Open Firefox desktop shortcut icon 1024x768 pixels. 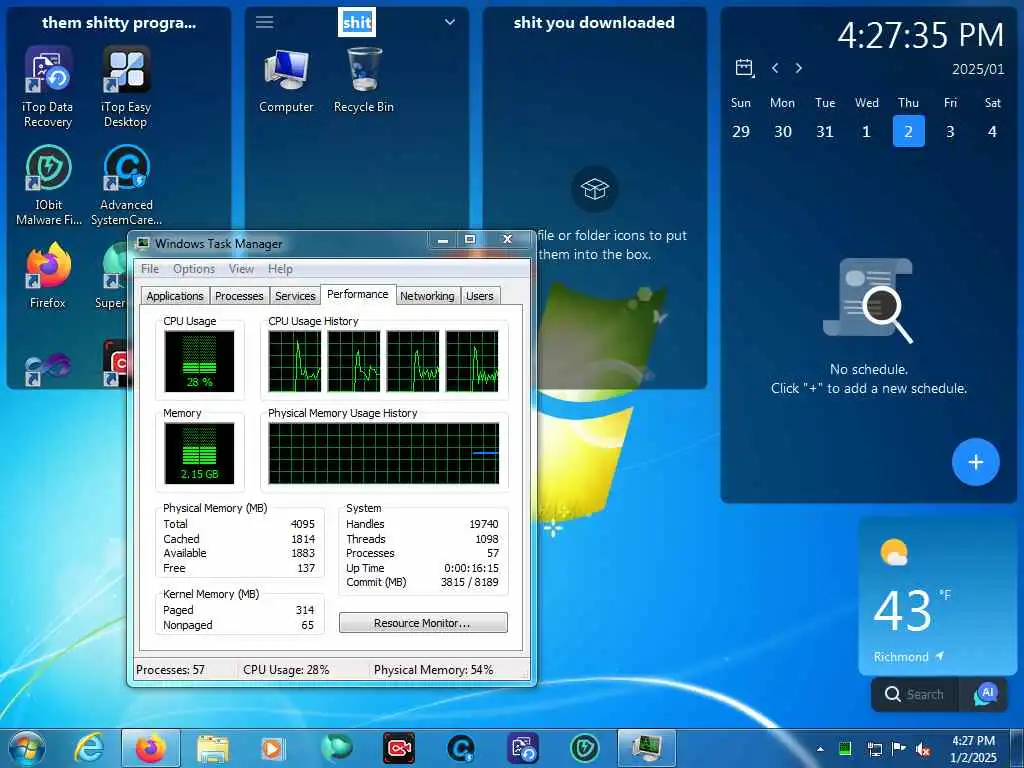click(x=48, y=274)
